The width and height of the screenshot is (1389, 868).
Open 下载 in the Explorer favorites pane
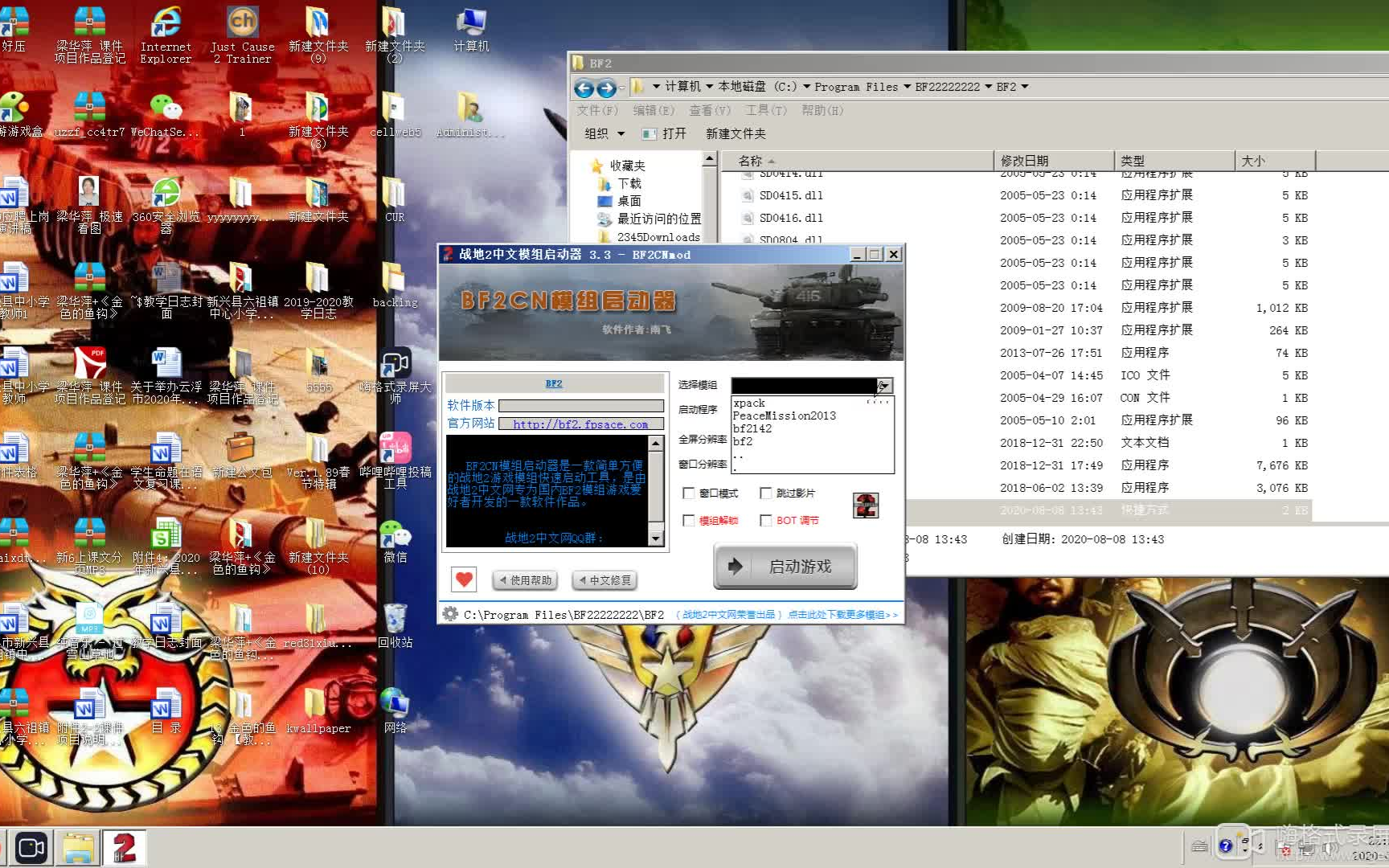[x=621, y=183]
